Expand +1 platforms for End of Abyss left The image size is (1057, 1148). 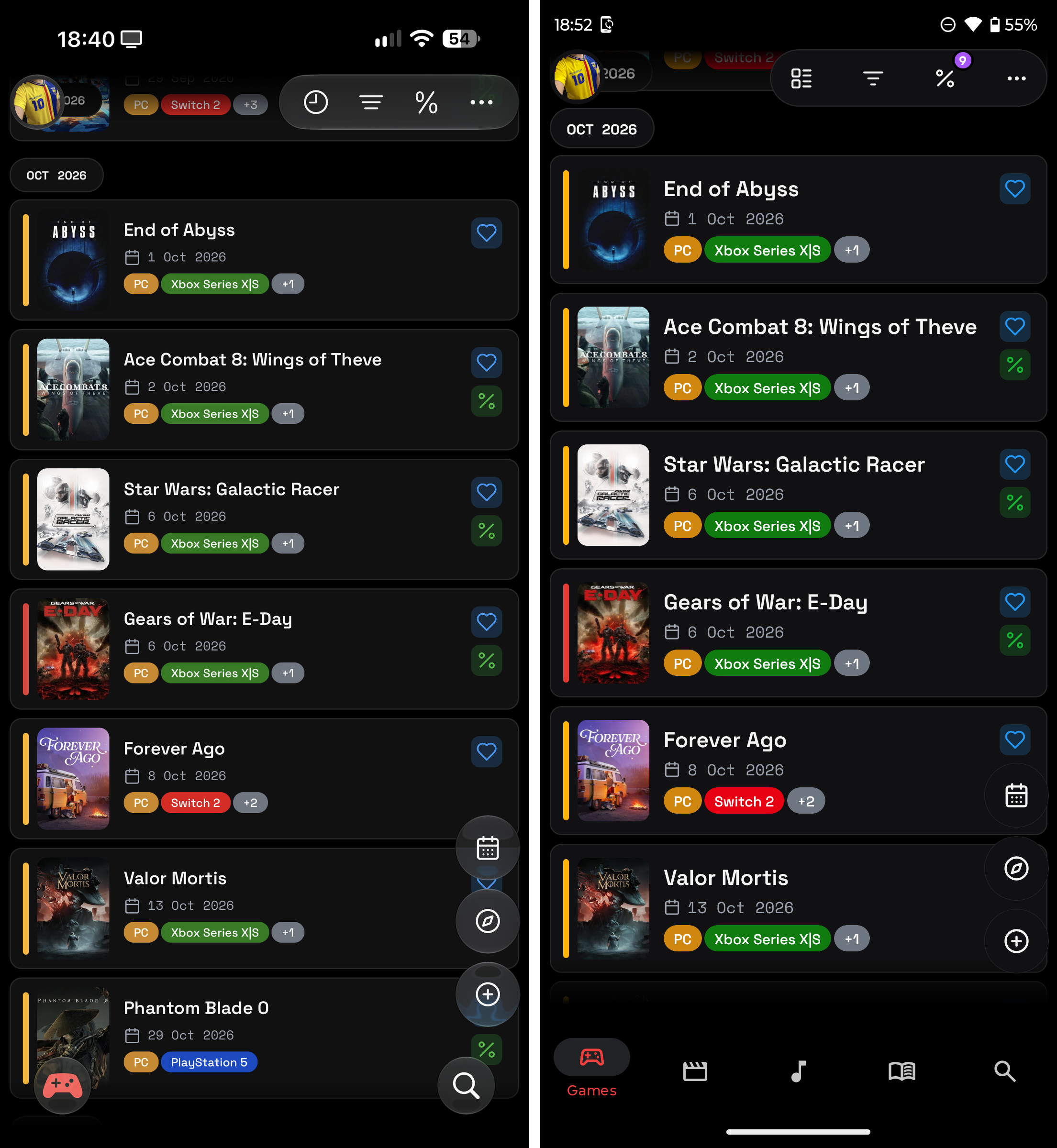click(288, 284)
